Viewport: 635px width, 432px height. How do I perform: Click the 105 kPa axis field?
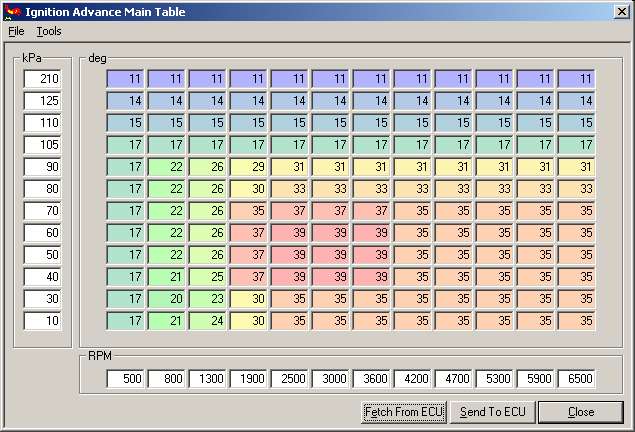[x=43, y=144]
